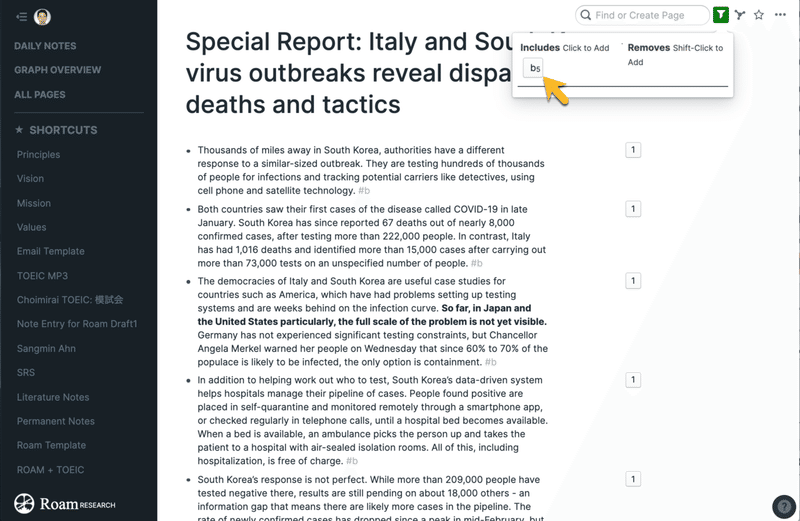Open reference count for South Korea's response block
This screenshot has width=800, height=521.
pos(633,479)
